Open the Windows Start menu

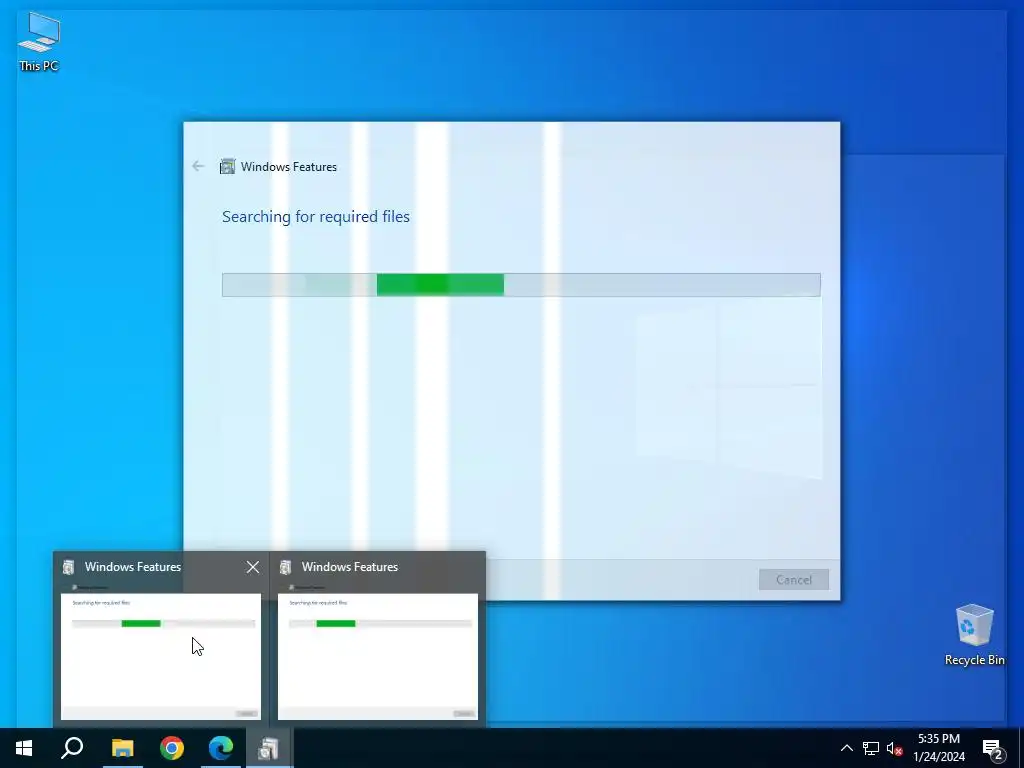point(24,748)
